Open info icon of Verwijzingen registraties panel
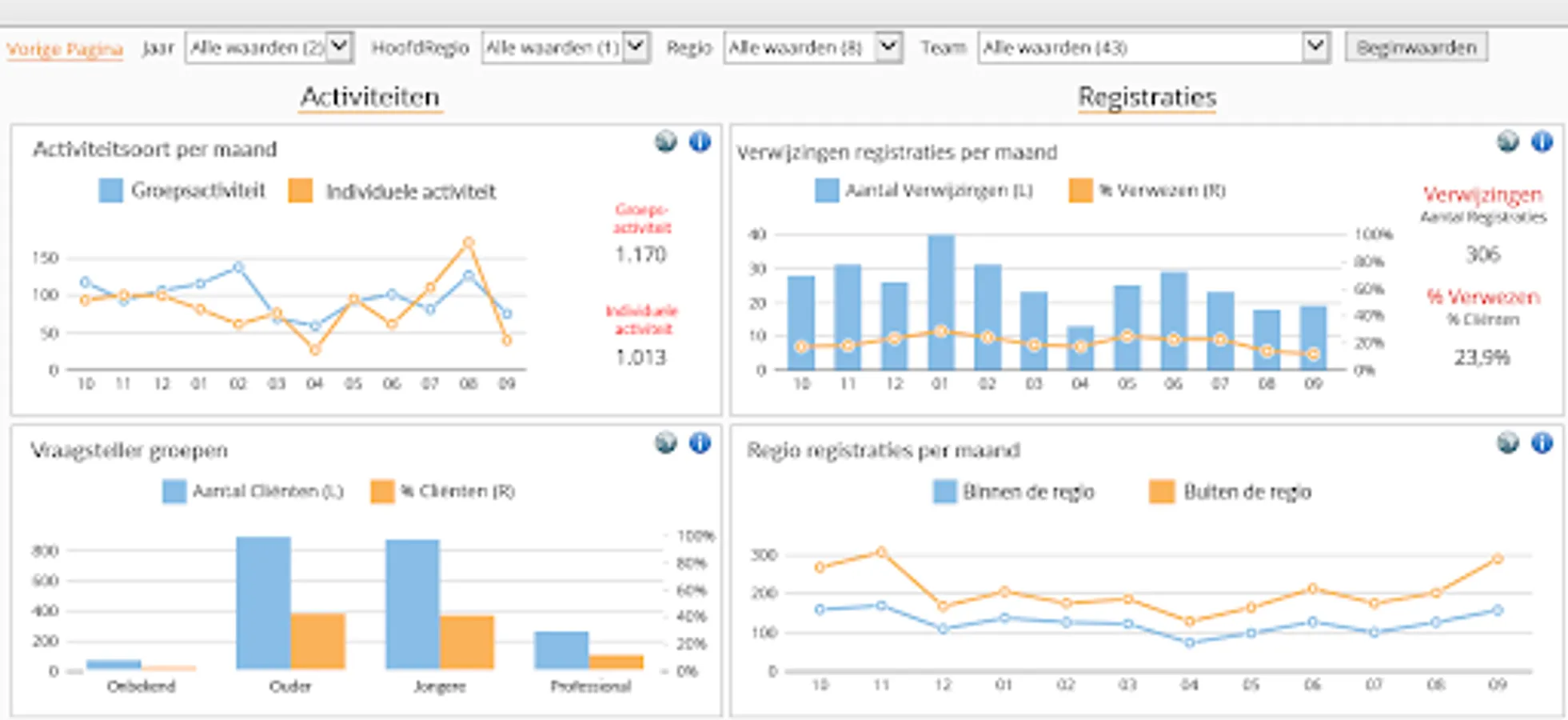The width and height of the screenshot is (1568, 720). 1542,142
